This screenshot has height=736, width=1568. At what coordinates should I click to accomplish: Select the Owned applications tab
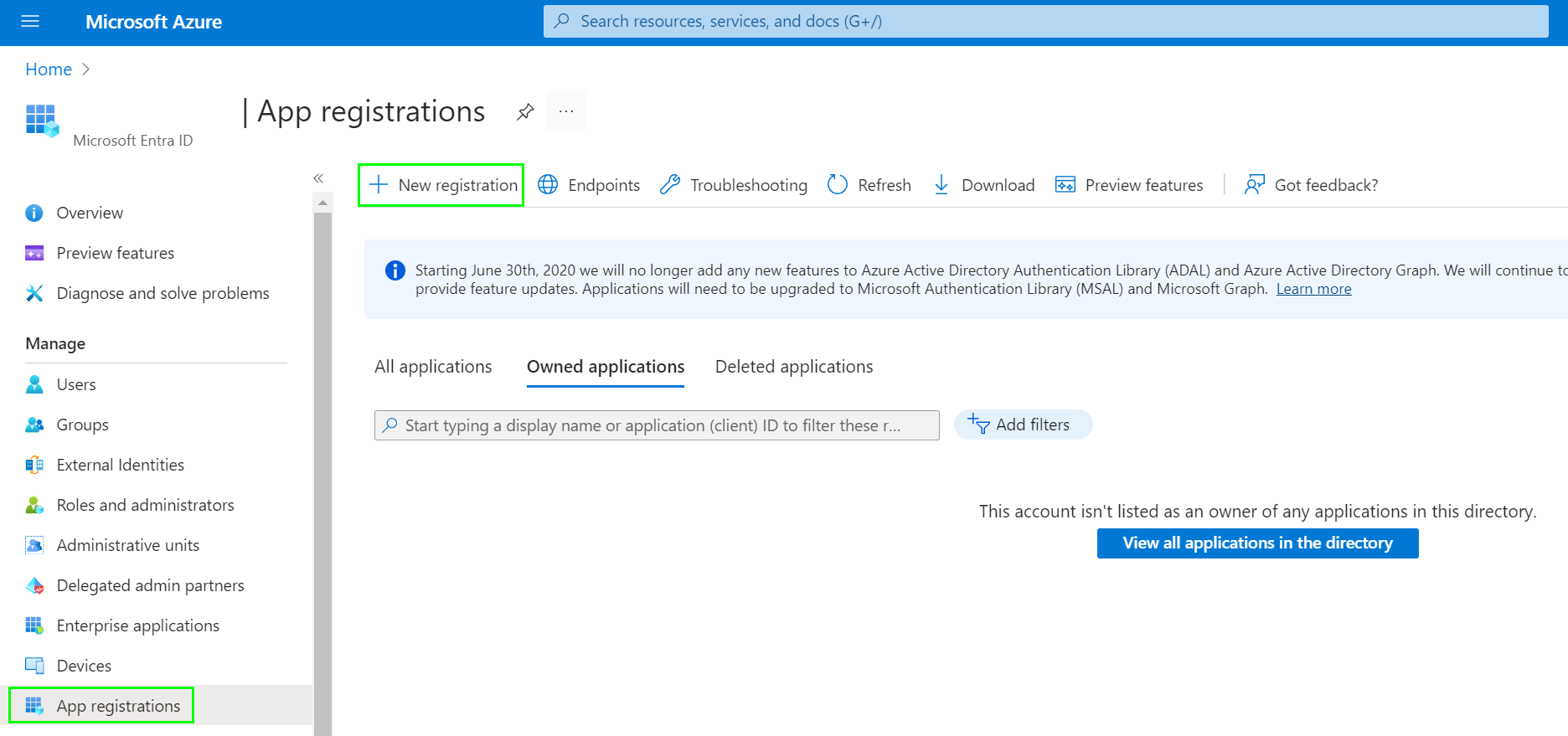(606, 367)
